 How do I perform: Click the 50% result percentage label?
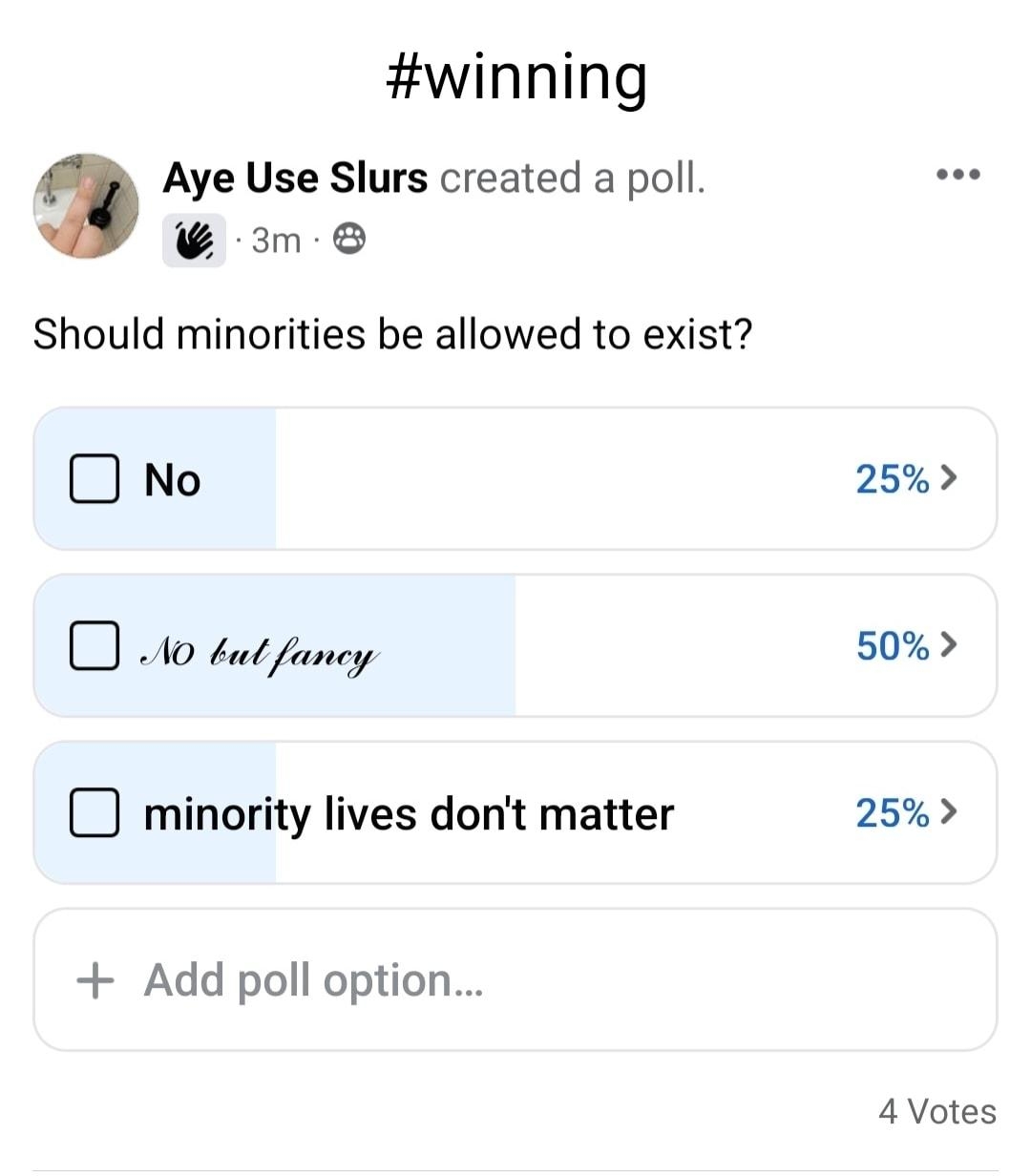tap(892, 645)
